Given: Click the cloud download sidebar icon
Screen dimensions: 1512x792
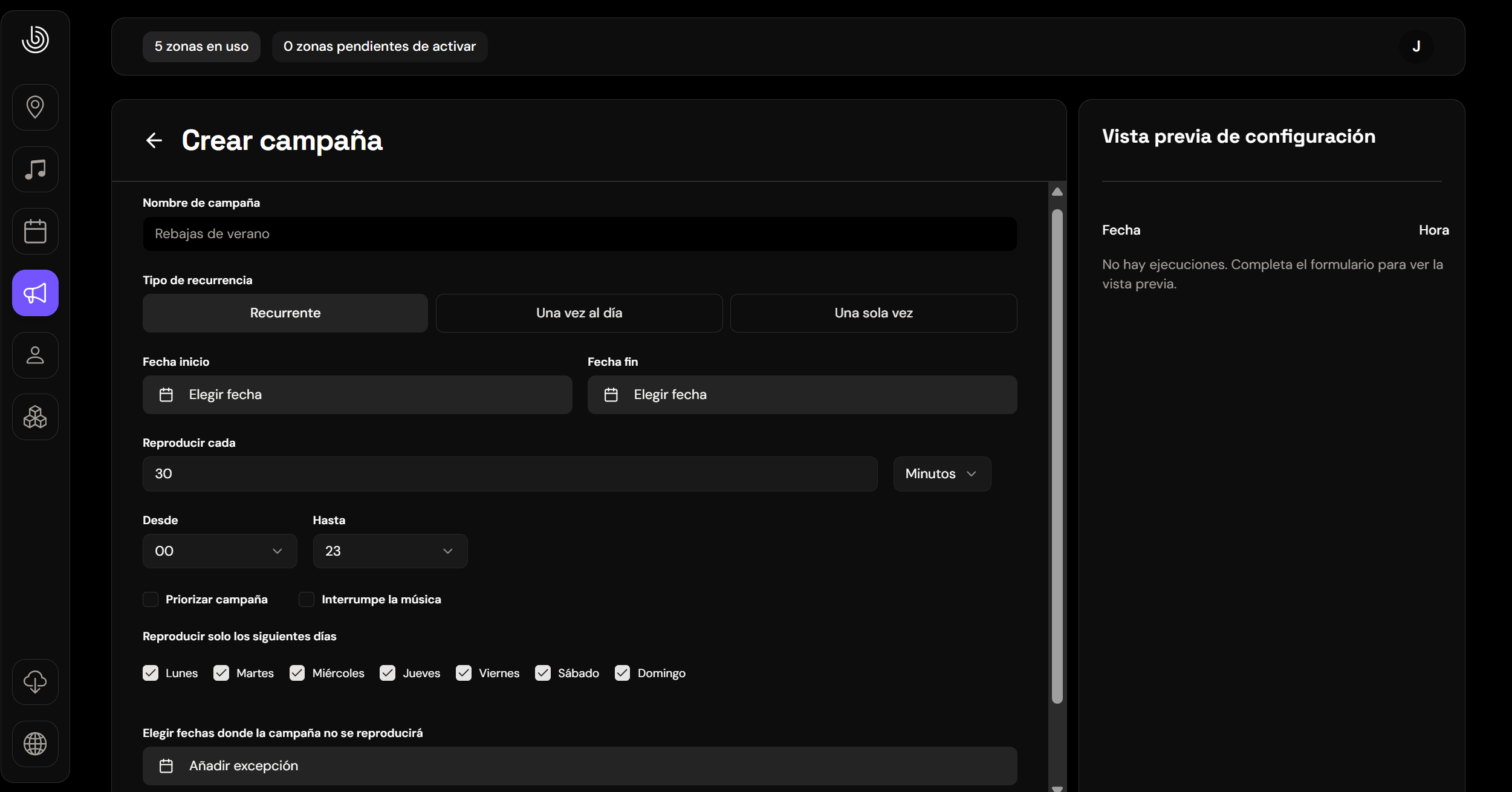Looking at the screenshot, I should 35,682.
